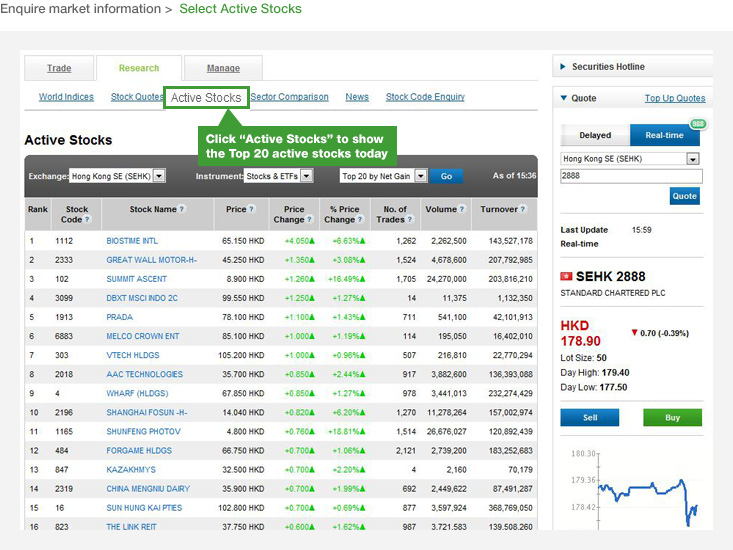Click help icon beside Stock Name header
This screenshot has height=550, width=733.
pos(182,209)
